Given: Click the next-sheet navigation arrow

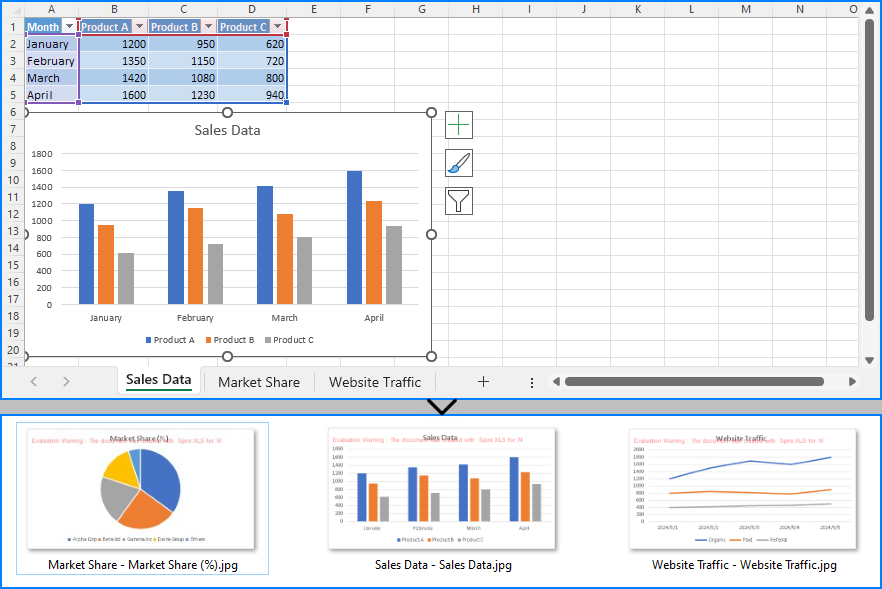Looking at the screenshot, I should click(x=65, y=381).
